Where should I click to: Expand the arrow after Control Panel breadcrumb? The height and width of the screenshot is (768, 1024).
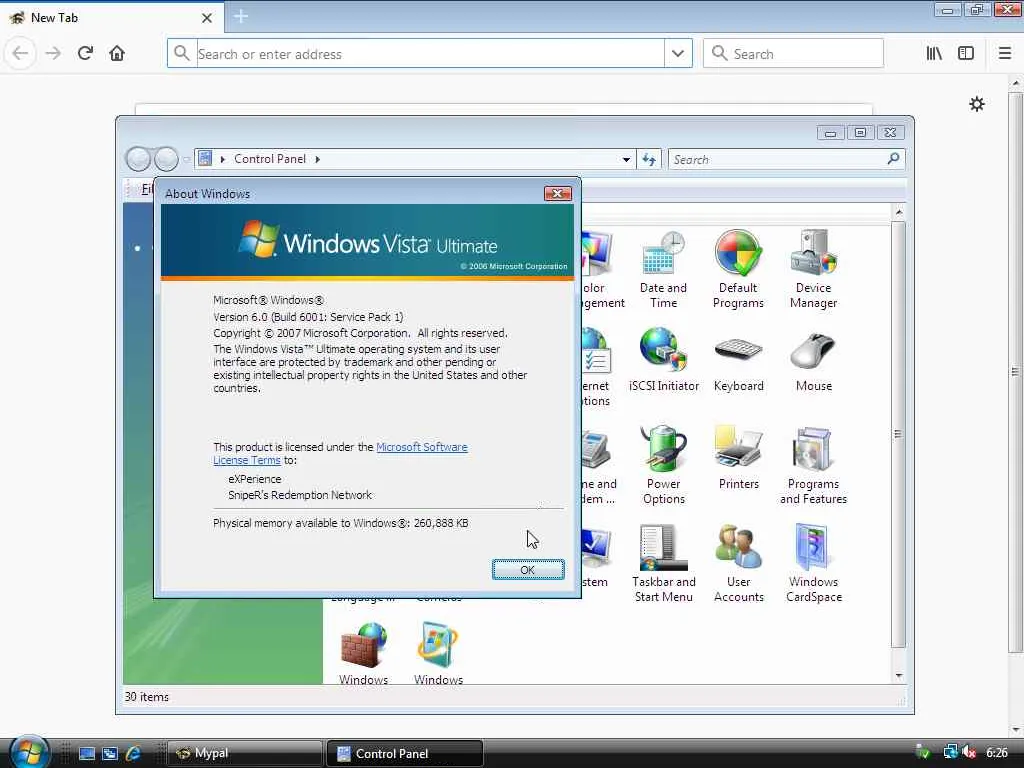(x=317, y=159)
